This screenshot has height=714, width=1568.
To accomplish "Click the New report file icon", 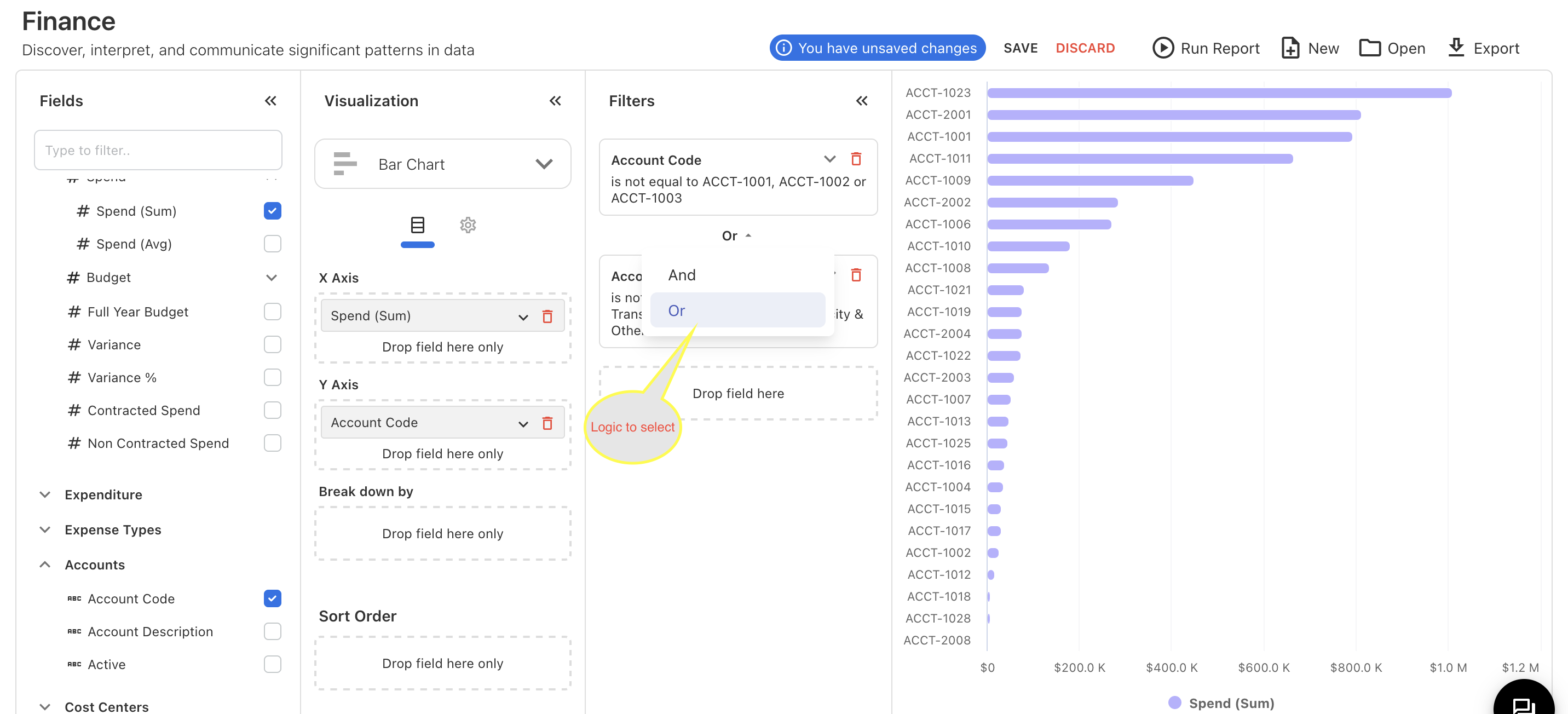I will 1290,48.
